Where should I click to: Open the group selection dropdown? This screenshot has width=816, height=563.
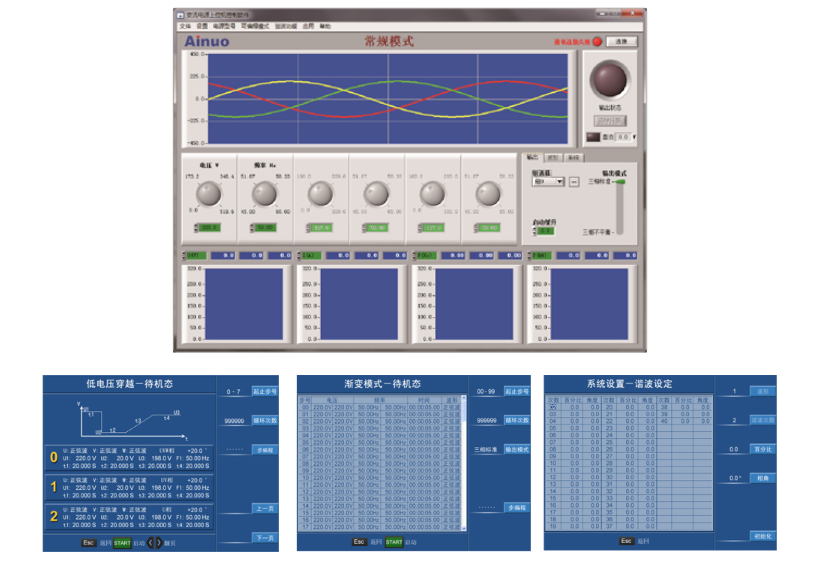pos(547,182)
